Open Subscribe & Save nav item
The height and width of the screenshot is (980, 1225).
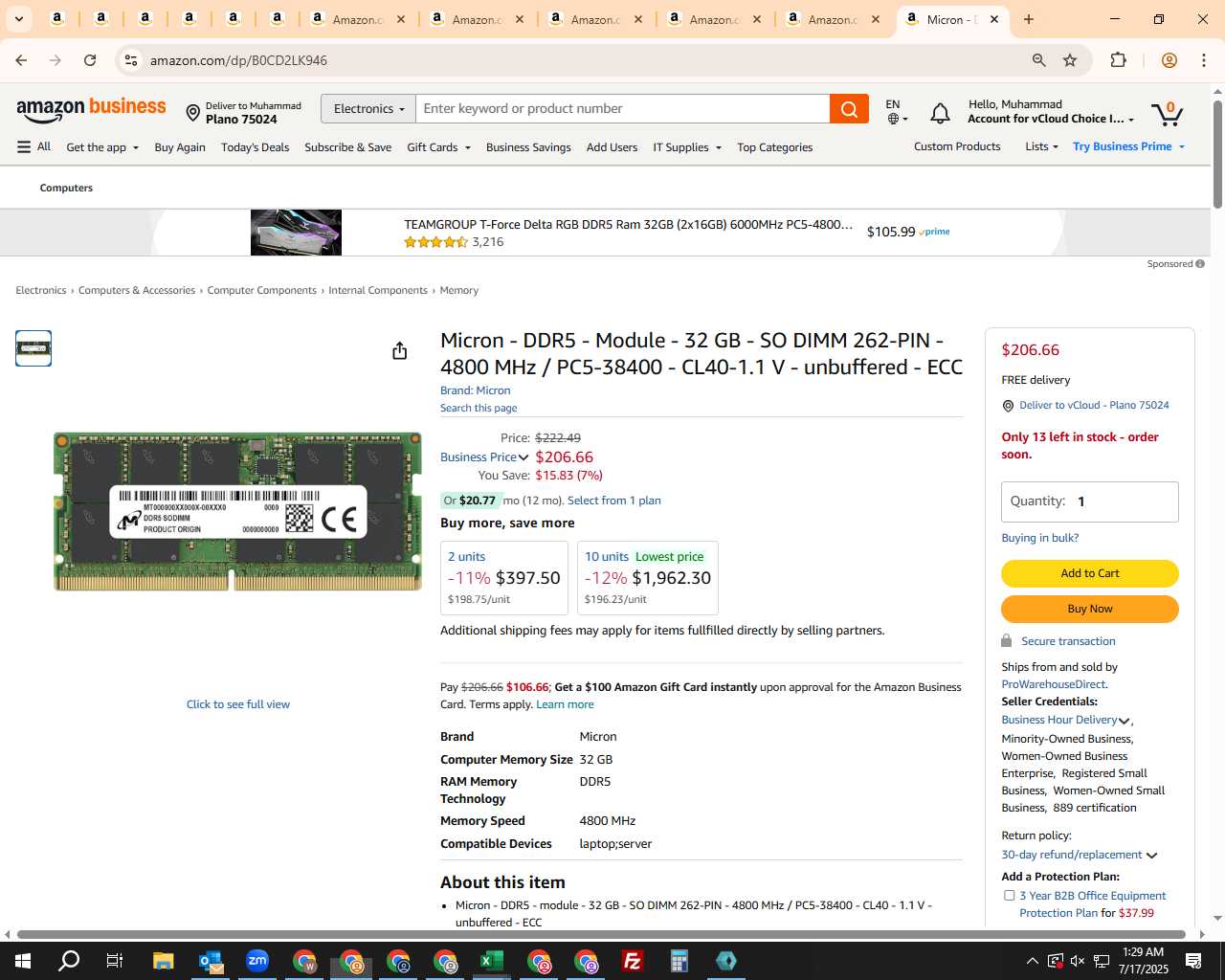pyautogui.click(x=347, y=147)
